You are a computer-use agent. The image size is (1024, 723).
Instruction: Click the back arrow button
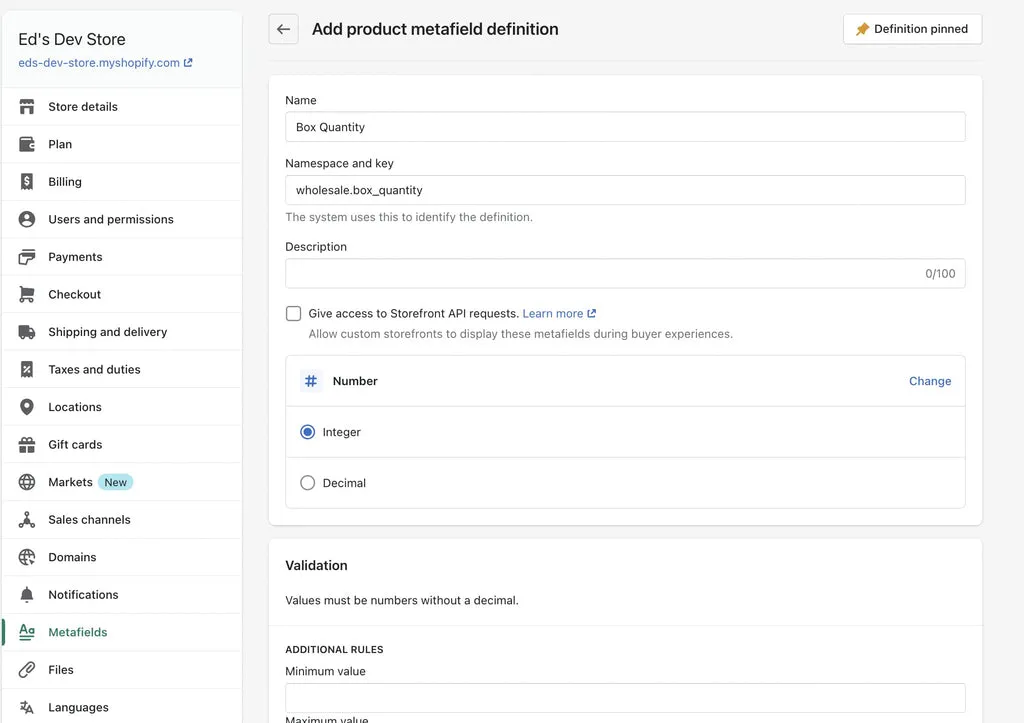pyautogui.click(x=283, y=29)
